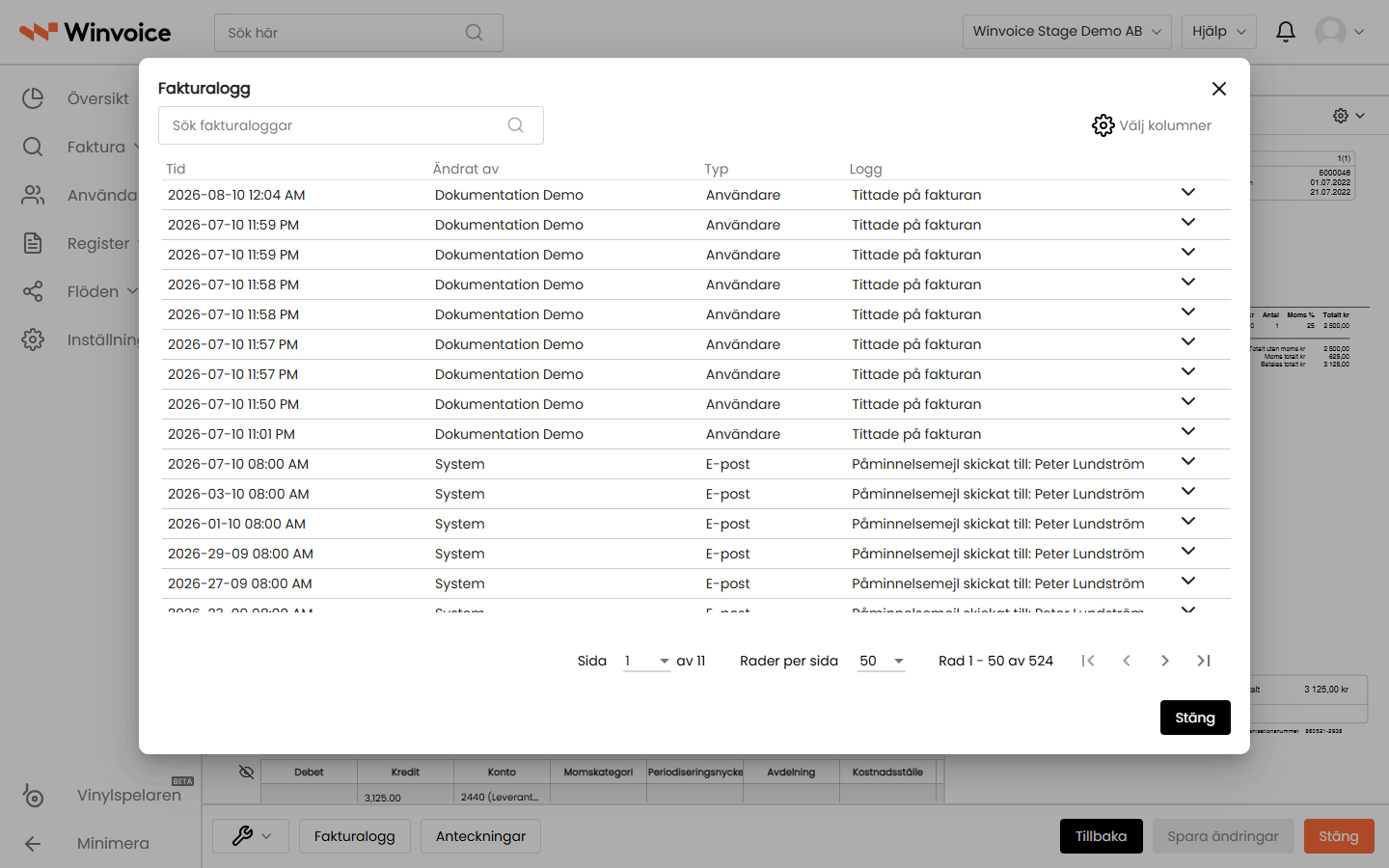Expand the 2026-27-09 08:00 AM log row
1389x868 pixels.
click(x=1188, y=582)
